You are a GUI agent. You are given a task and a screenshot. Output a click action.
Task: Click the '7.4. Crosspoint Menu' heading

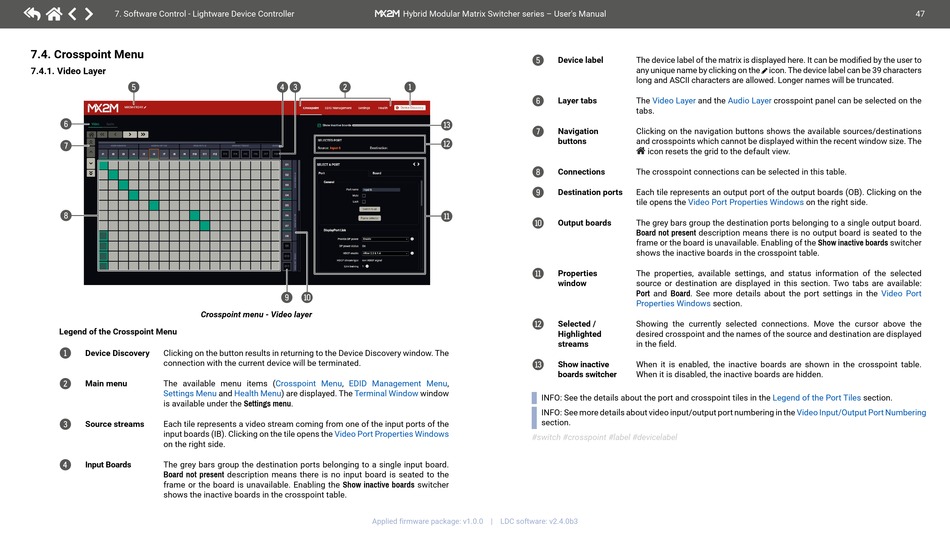coord(87,55)
